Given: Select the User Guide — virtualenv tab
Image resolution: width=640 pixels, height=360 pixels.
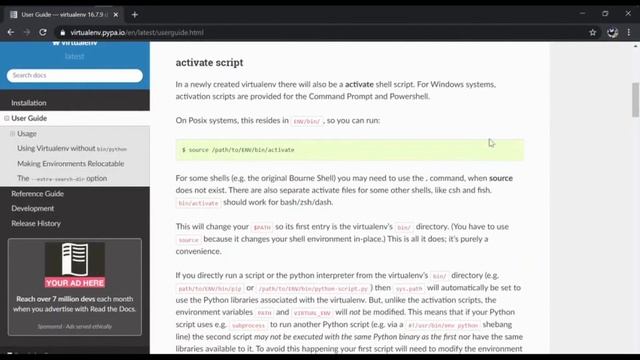Looking at the screenshot, I should pos(64,15).
